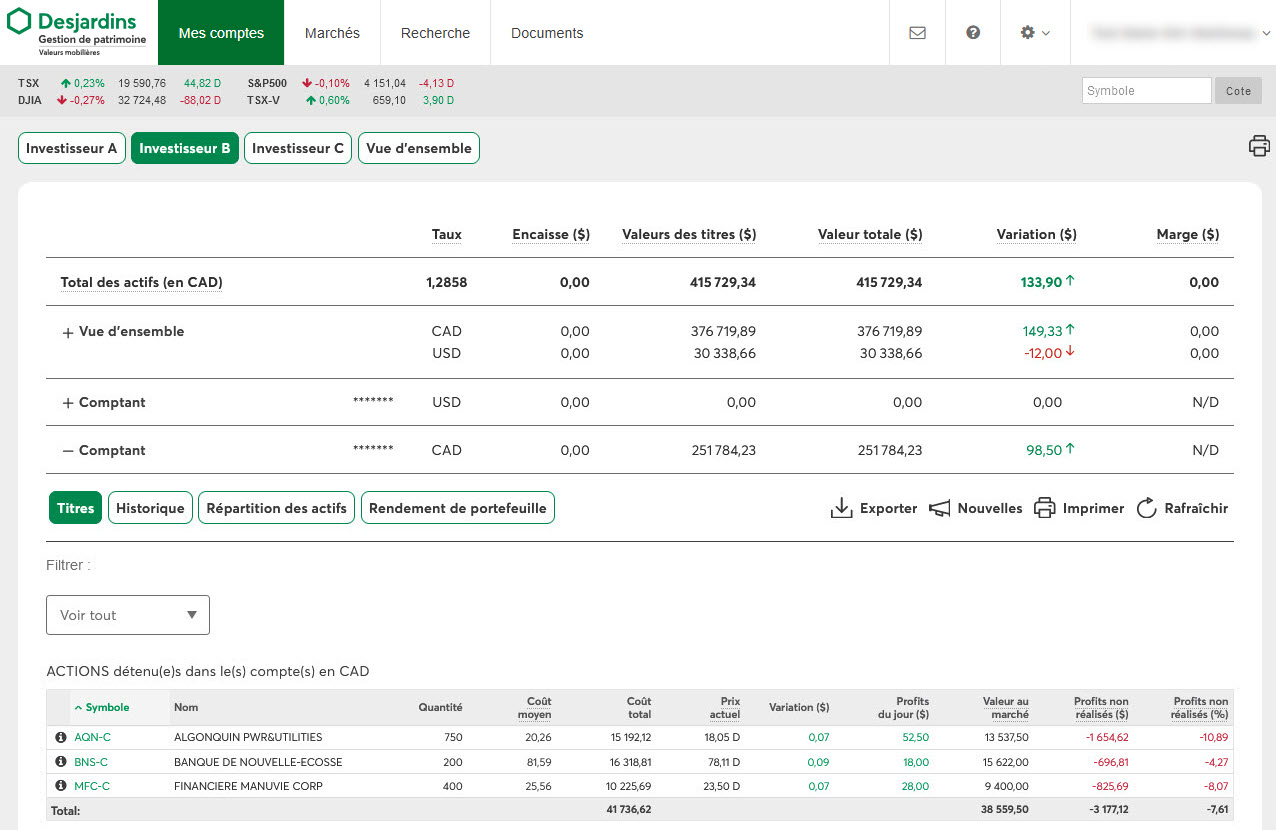Open the Marchés tab
Viewport: 1276px width, 830px height.
pos(332,33)
